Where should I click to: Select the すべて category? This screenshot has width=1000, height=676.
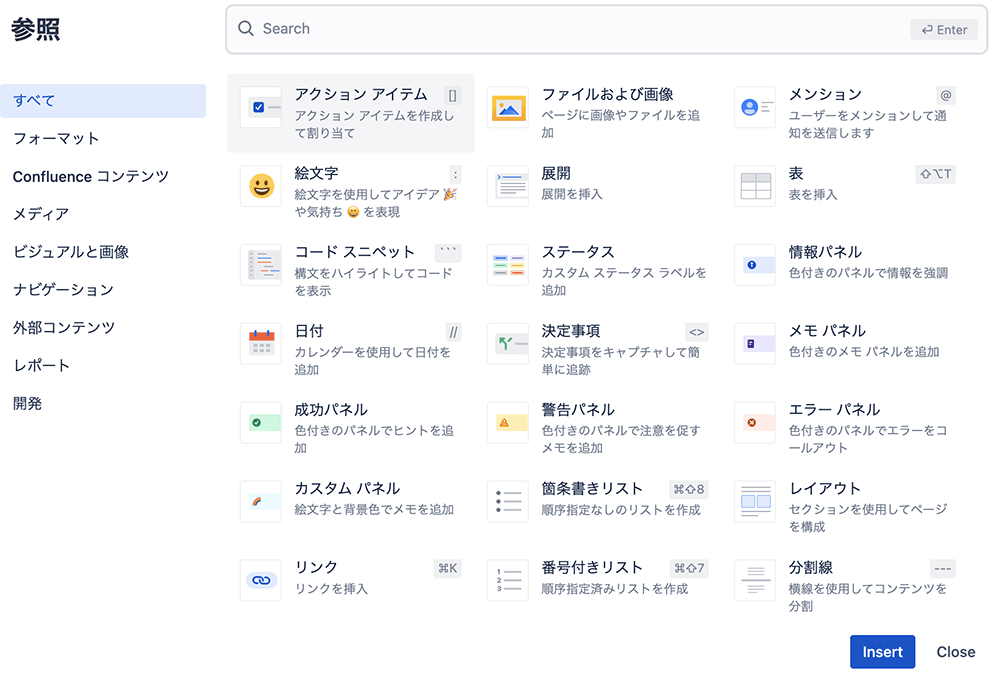tap(103, 101)
